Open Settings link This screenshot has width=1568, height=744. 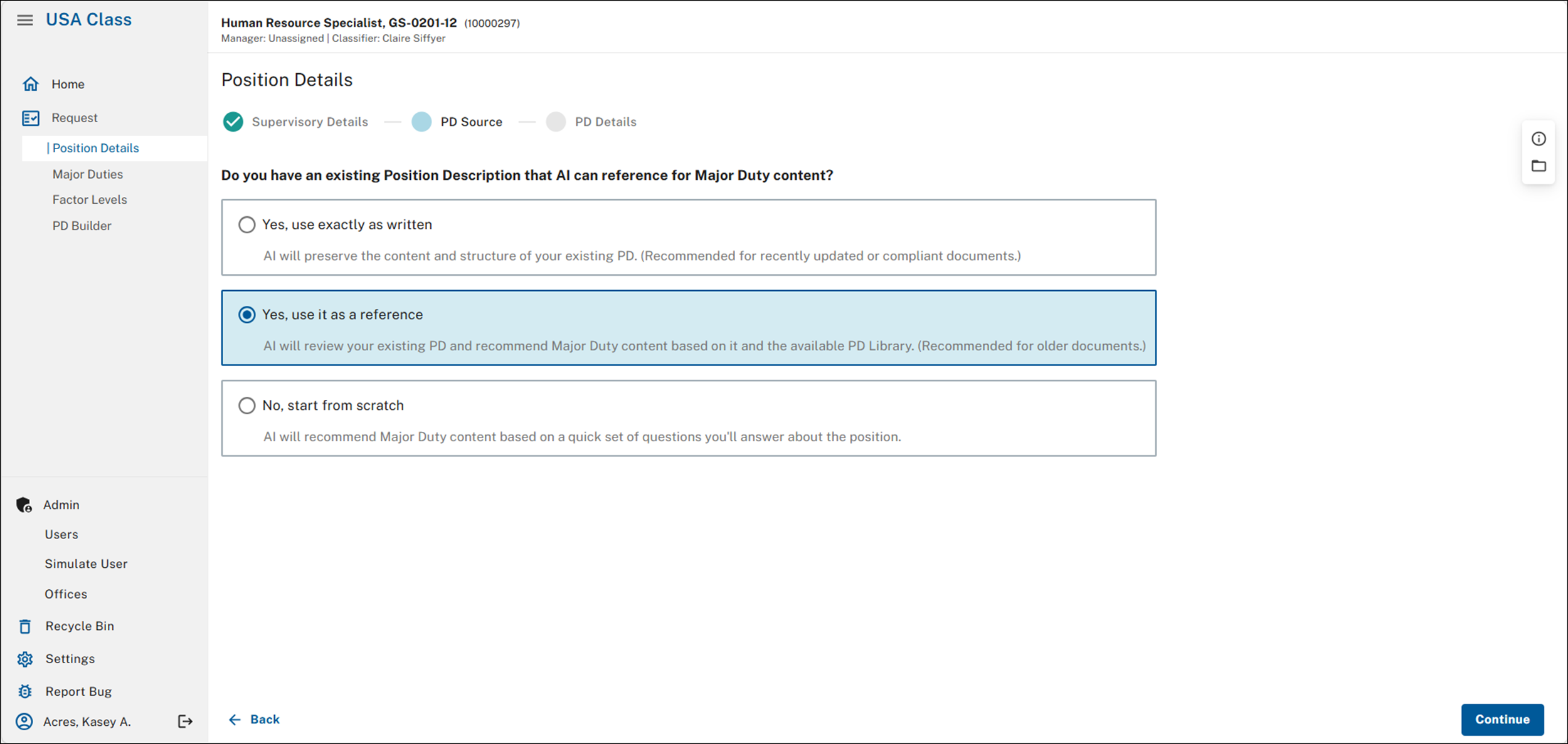(70, 659)
